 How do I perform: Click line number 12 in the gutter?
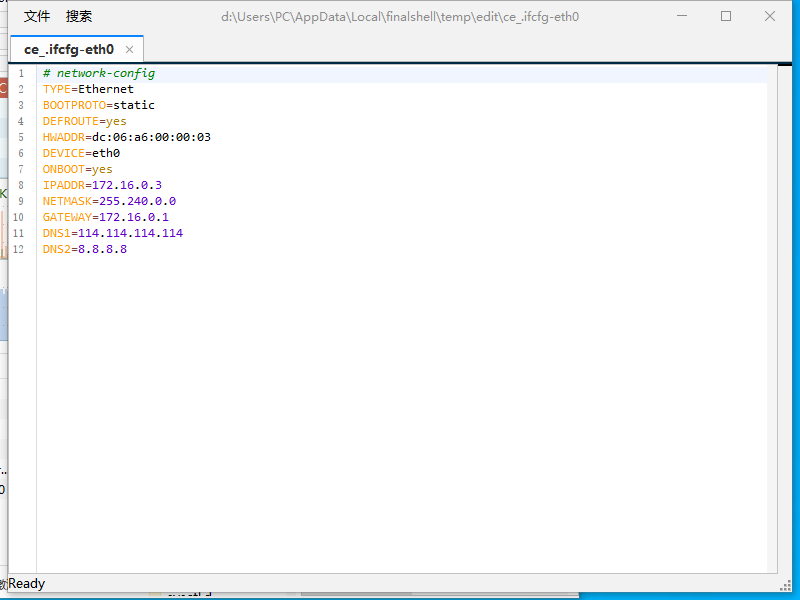[x=18, y=249]
